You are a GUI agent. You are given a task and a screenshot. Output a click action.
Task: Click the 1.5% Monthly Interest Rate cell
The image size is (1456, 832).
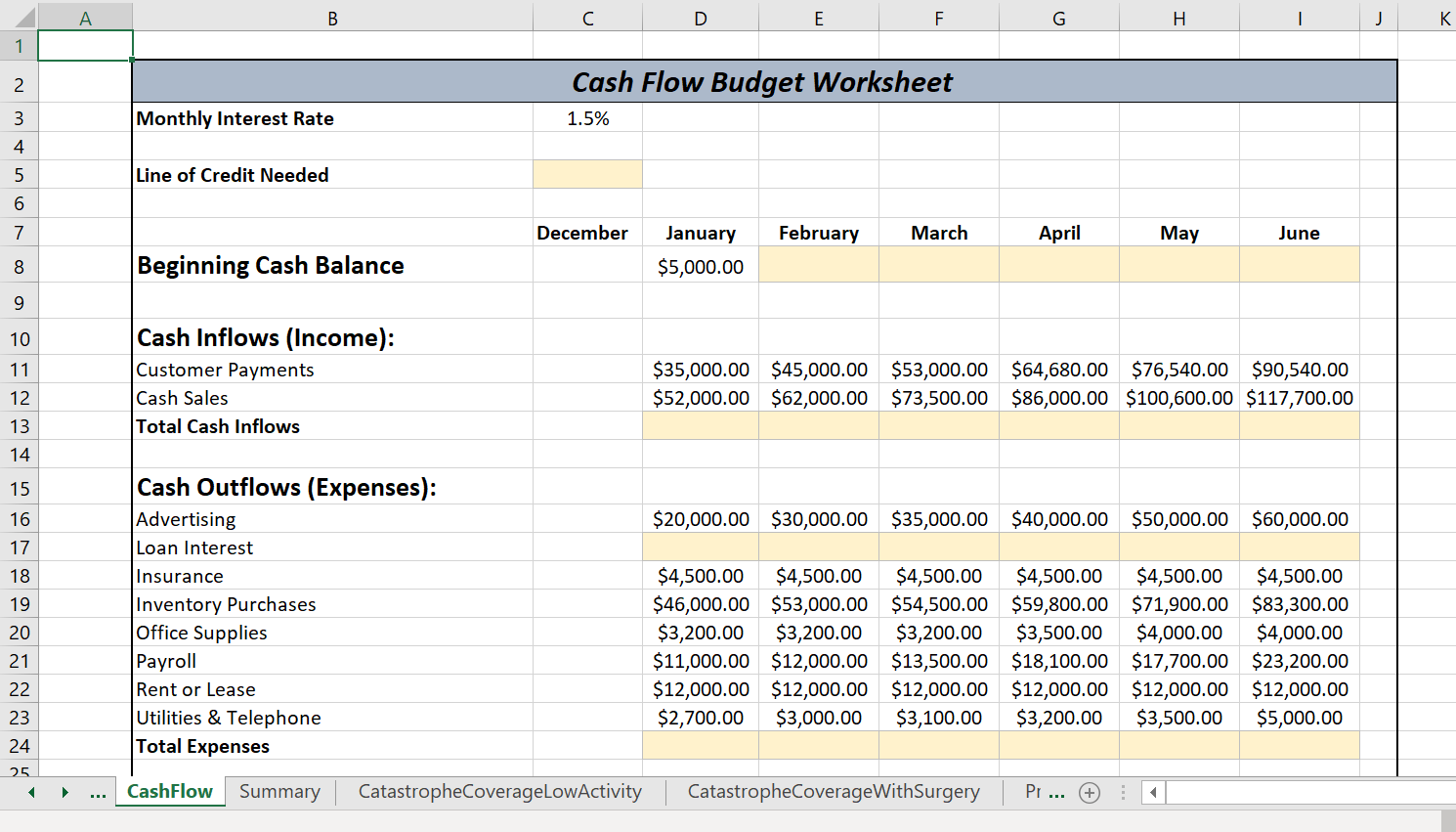pyautogui.click(x=587, y=118)
